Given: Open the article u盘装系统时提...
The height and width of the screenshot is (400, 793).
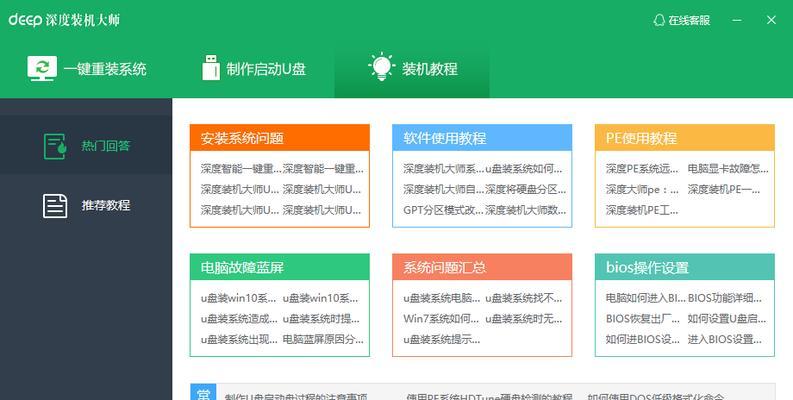Looking at the screenshot, I should pyautogui.click(x=321, y=319).
